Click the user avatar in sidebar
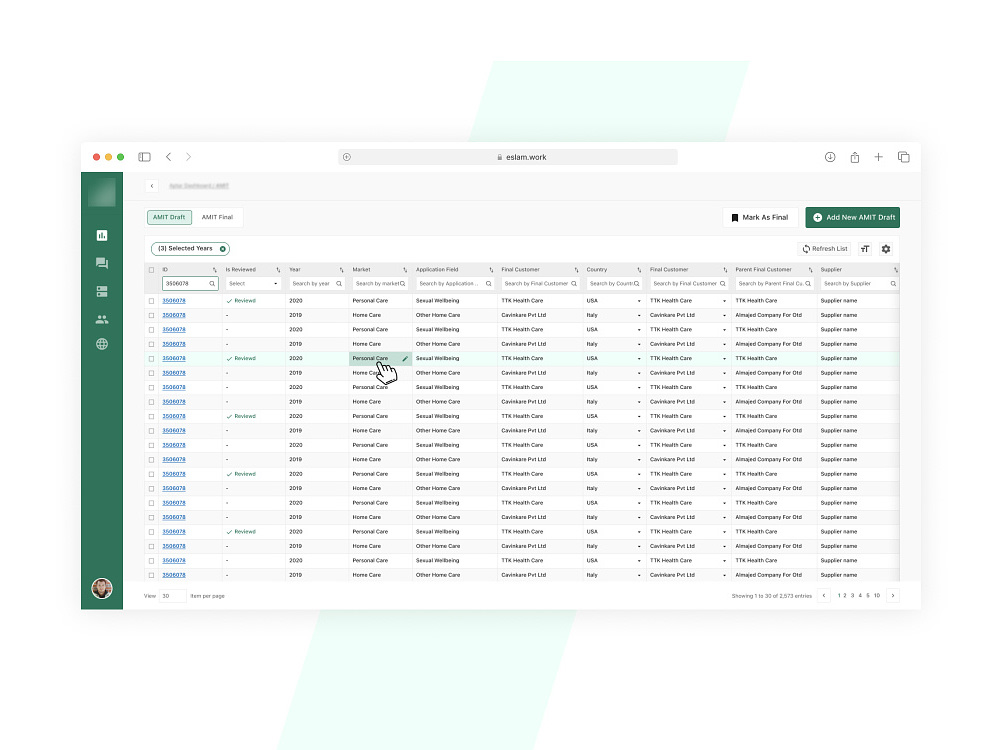The image size is (1000, 750). point(102,588)
